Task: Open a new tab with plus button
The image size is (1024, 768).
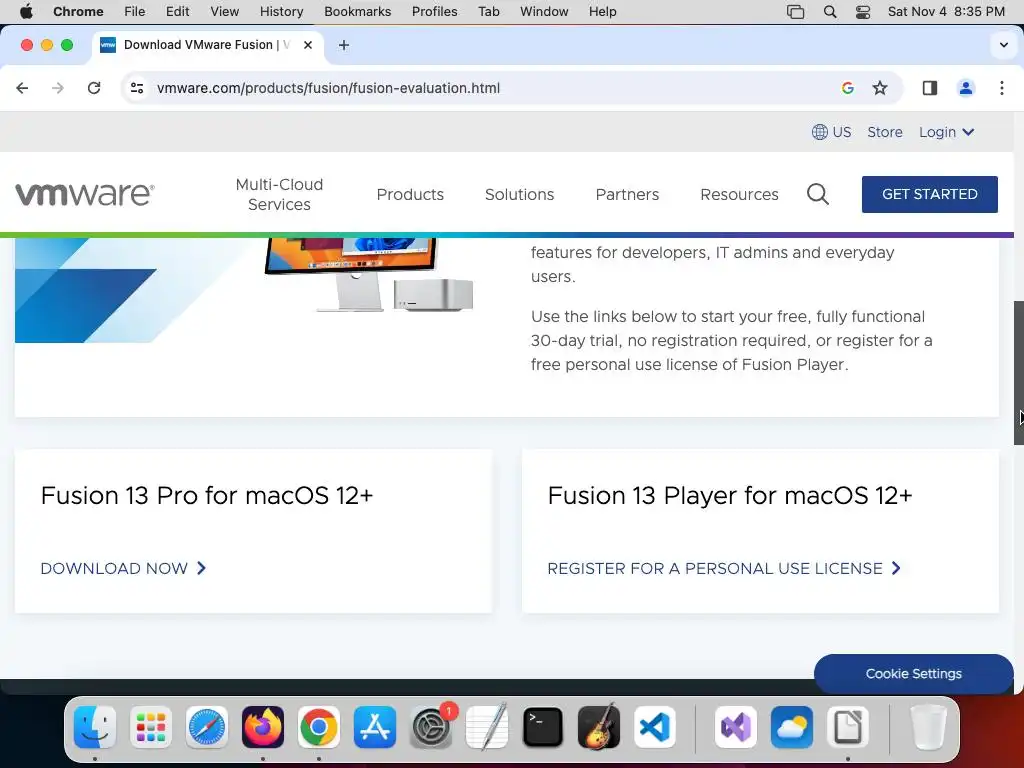Action: tap(344, 45)
